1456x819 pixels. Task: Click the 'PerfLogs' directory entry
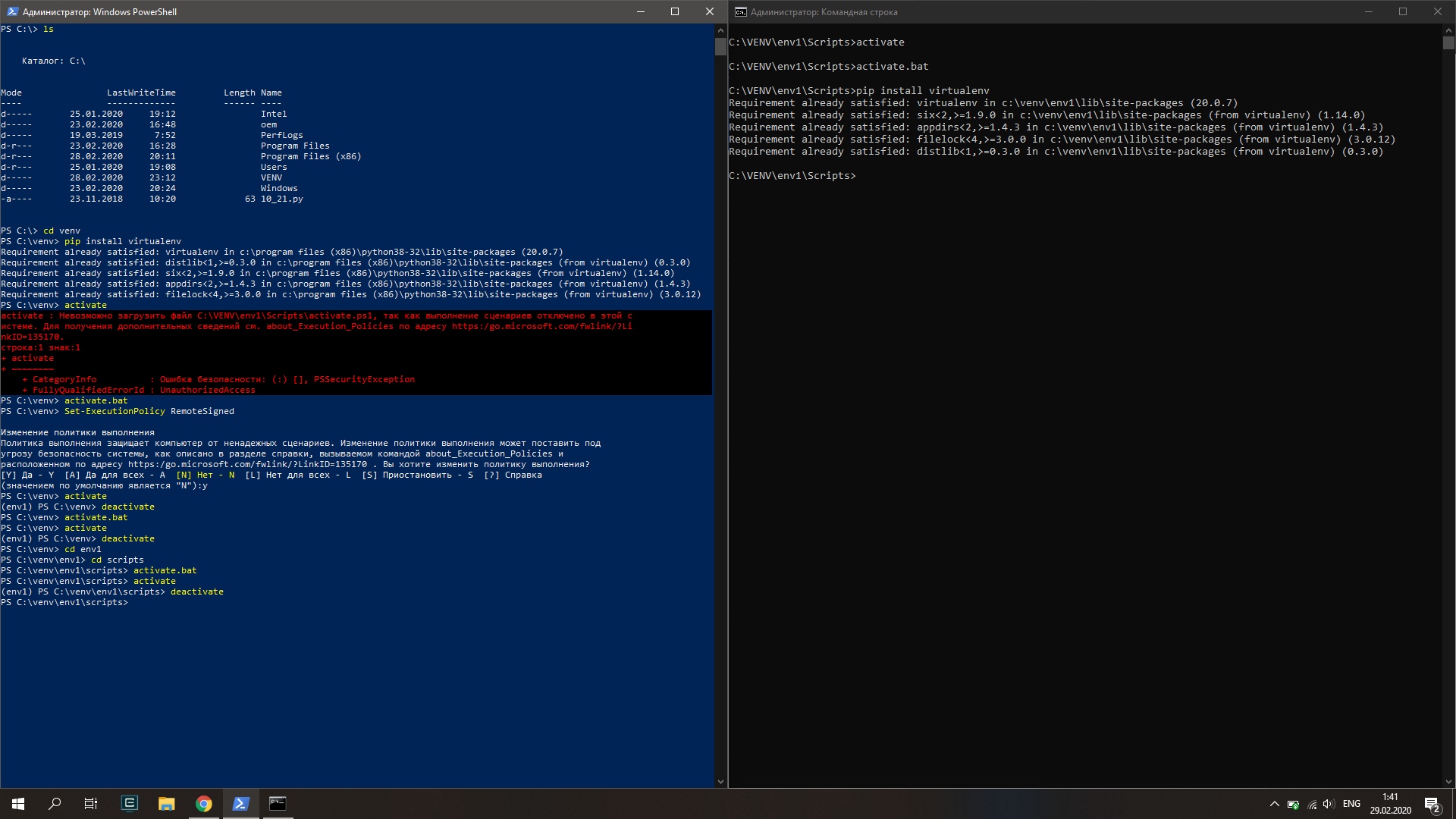point(281,135)
